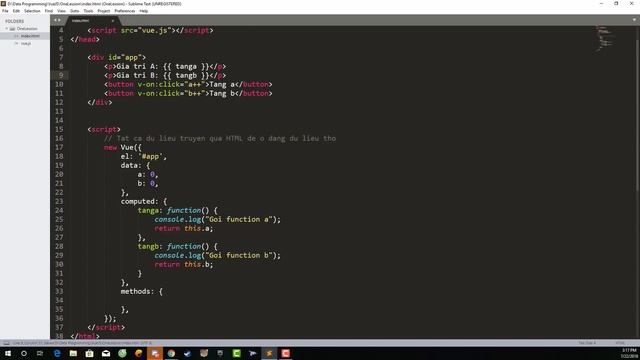640x360 pixels.
Task: Open the Goto menu
Action: 75,11
